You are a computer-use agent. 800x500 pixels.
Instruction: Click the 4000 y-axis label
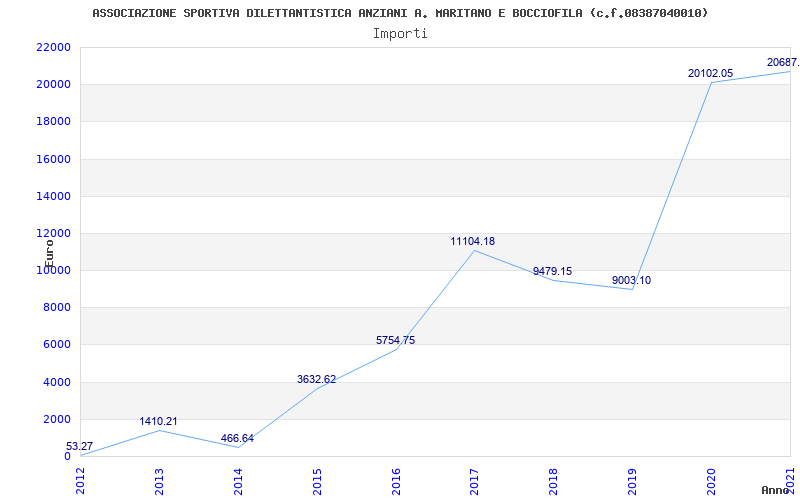coord(56,382)
